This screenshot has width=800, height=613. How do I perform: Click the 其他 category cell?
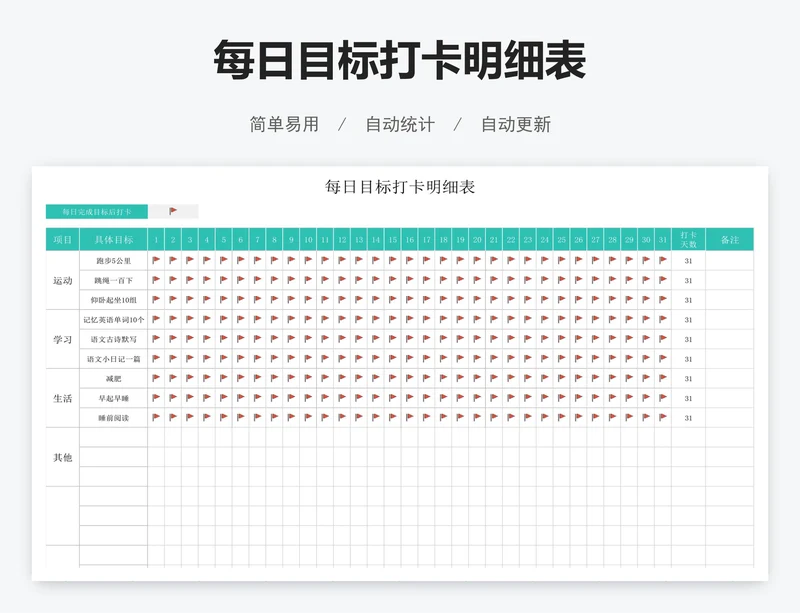tap(63, 457)
